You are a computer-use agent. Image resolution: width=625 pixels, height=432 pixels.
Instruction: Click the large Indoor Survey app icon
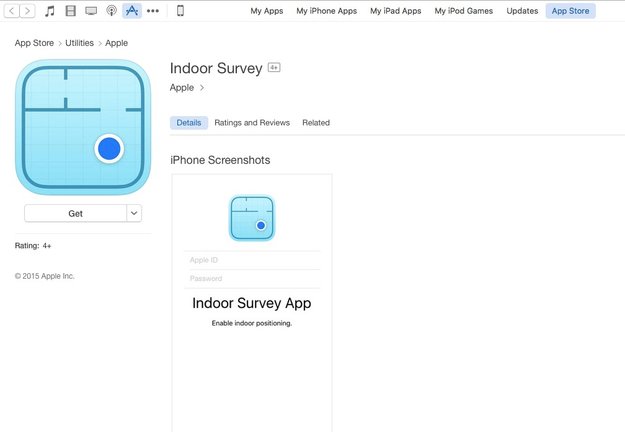coord(83,127)
